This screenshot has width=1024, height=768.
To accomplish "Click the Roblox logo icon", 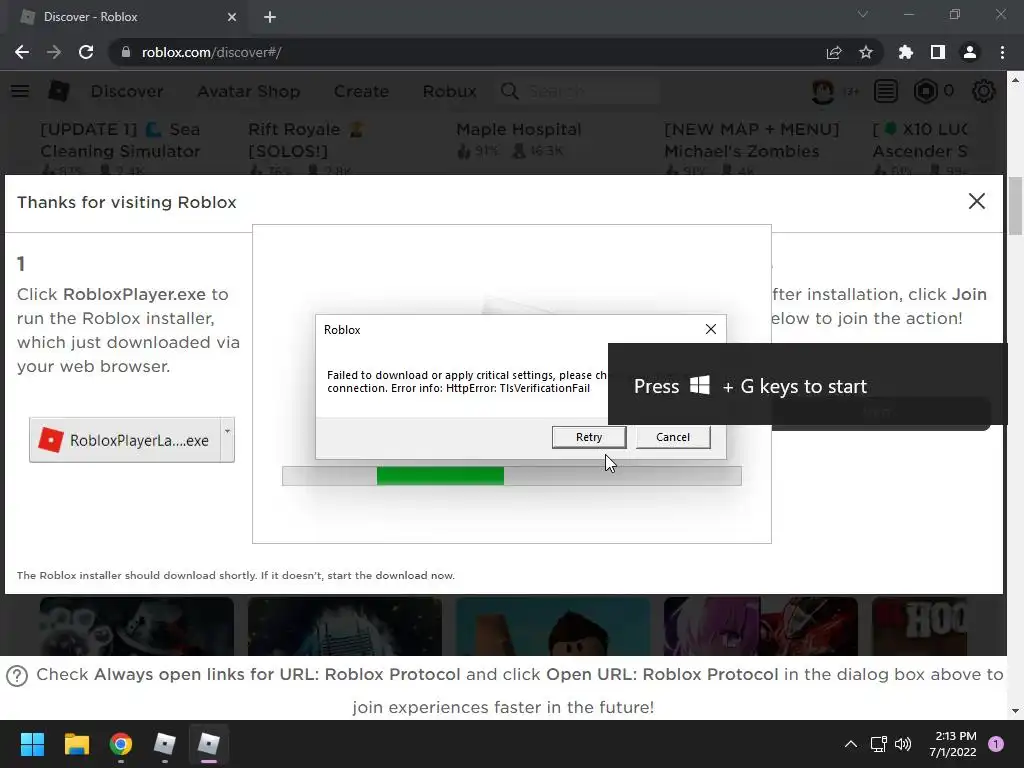I will point(59,91).
